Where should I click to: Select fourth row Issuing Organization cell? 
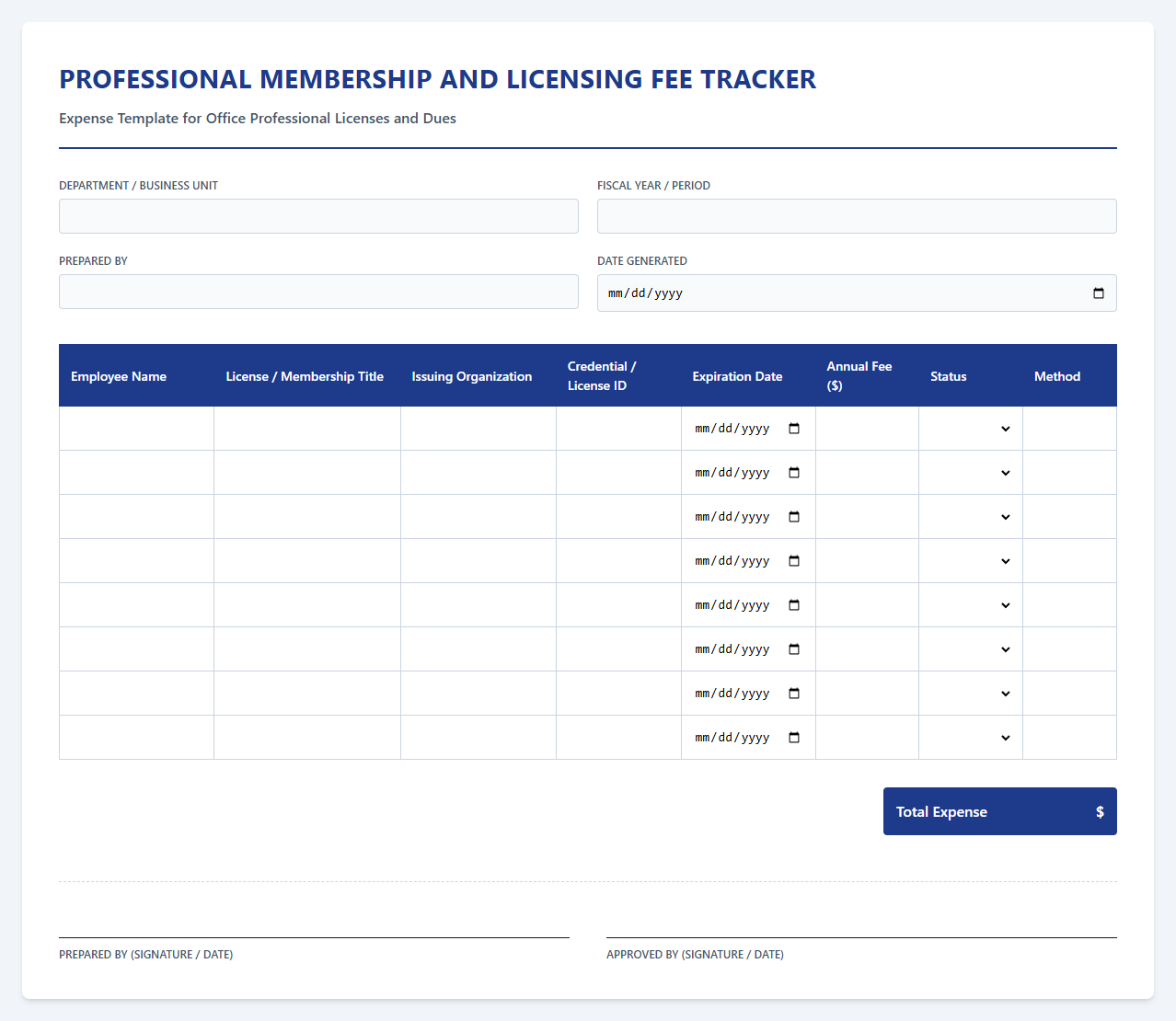[x=478, y=561]
